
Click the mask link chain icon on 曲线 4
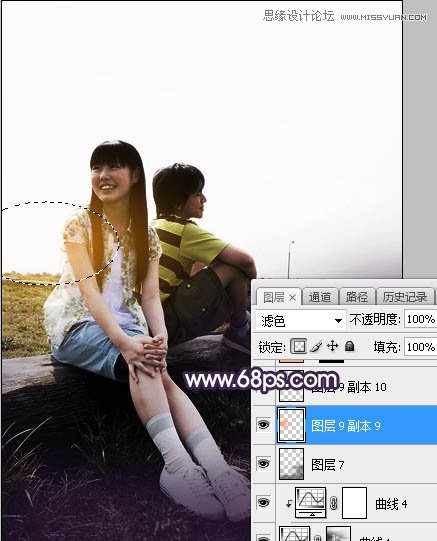[x=333, y=503]
